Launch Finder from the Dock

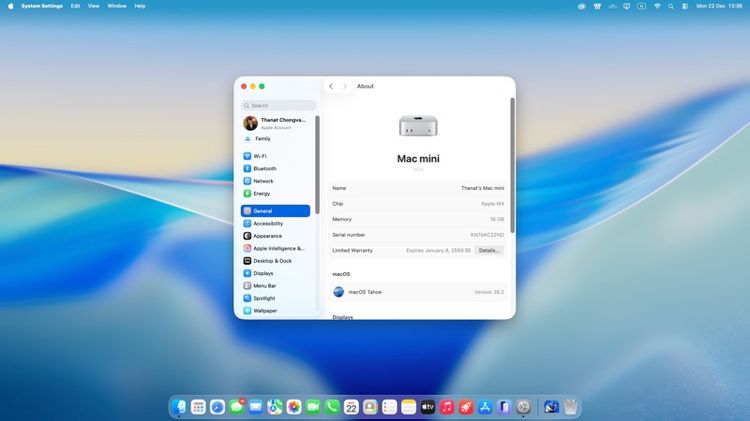pos(179,407)
